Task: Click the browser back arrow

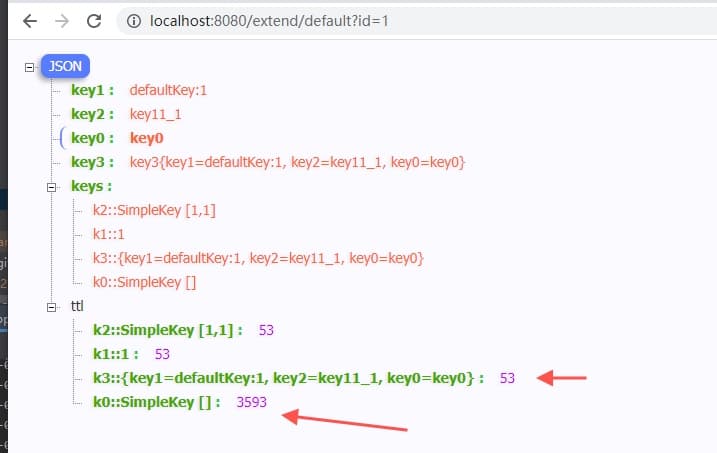Action: [x=30, y=20]
